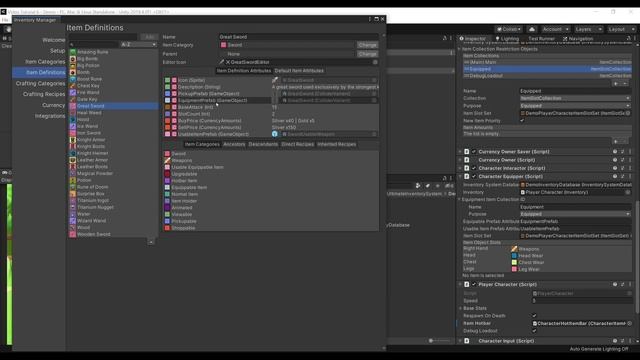
Task: Click the Fire Wand item icon
Action: pos(73,93)
